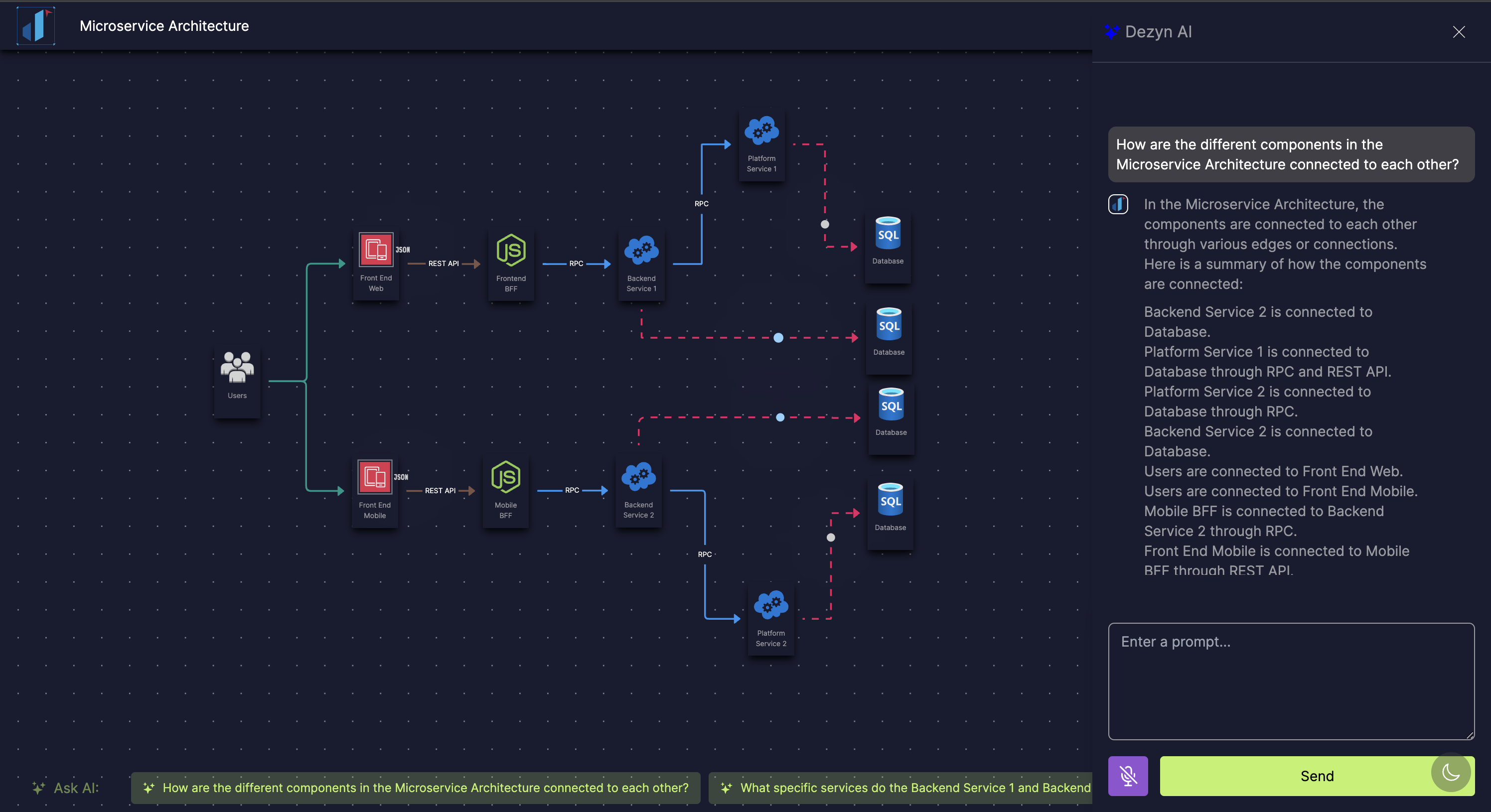Image resolution: width=1491 pixels, height=812 pixels.
Task: Click the RPC label between Frontend BFF and Backend Service 1
Action: point(576,264)
